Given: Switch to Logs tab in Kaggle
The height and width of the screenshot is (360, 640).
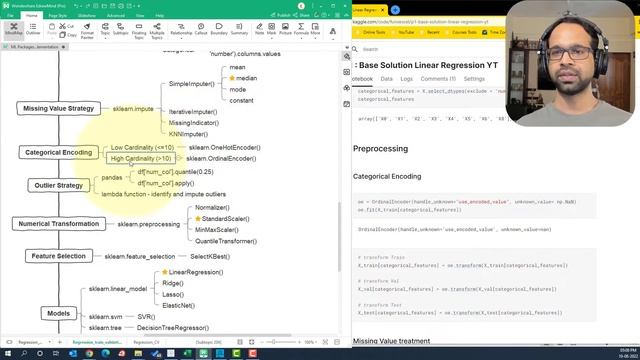Looking at the screenshot, I should (x=406, y=79).
